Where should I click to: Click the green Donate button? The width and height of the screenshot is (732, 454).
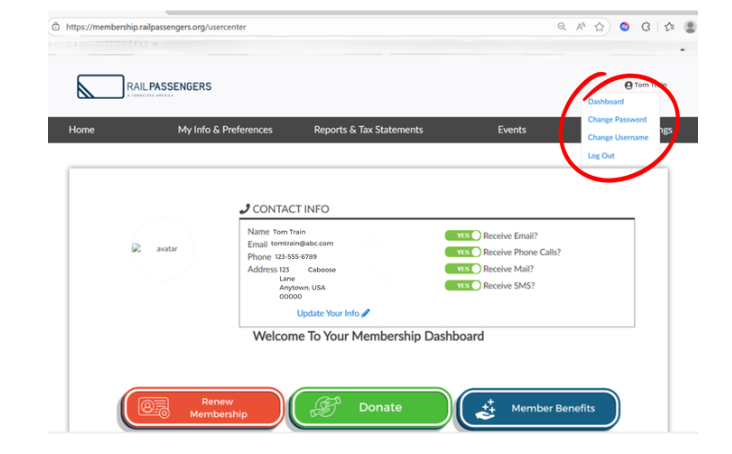click(x=370, y=407)
